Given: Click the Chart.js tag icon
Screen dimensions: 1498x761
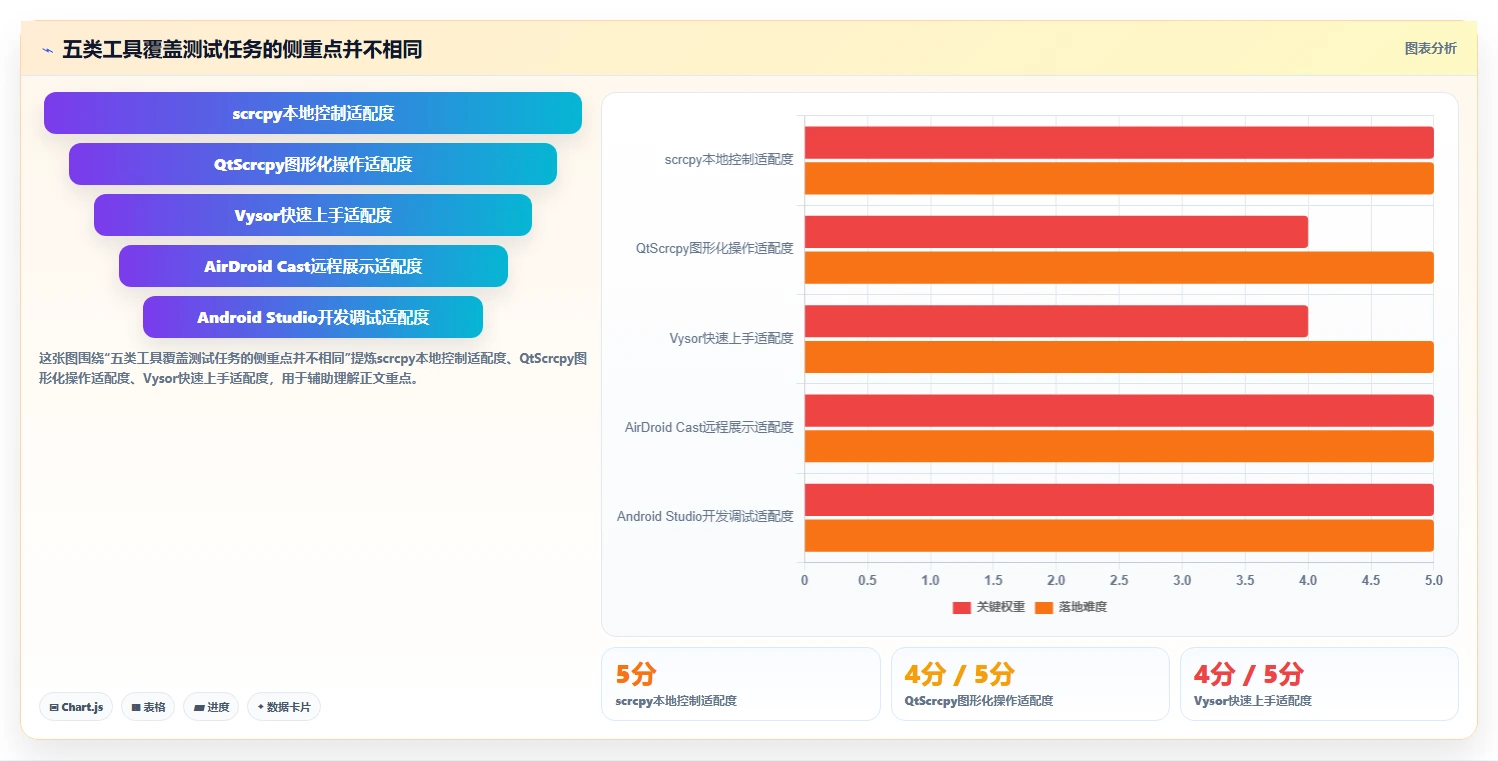Looking at the screenshot, I should (54, 707).
